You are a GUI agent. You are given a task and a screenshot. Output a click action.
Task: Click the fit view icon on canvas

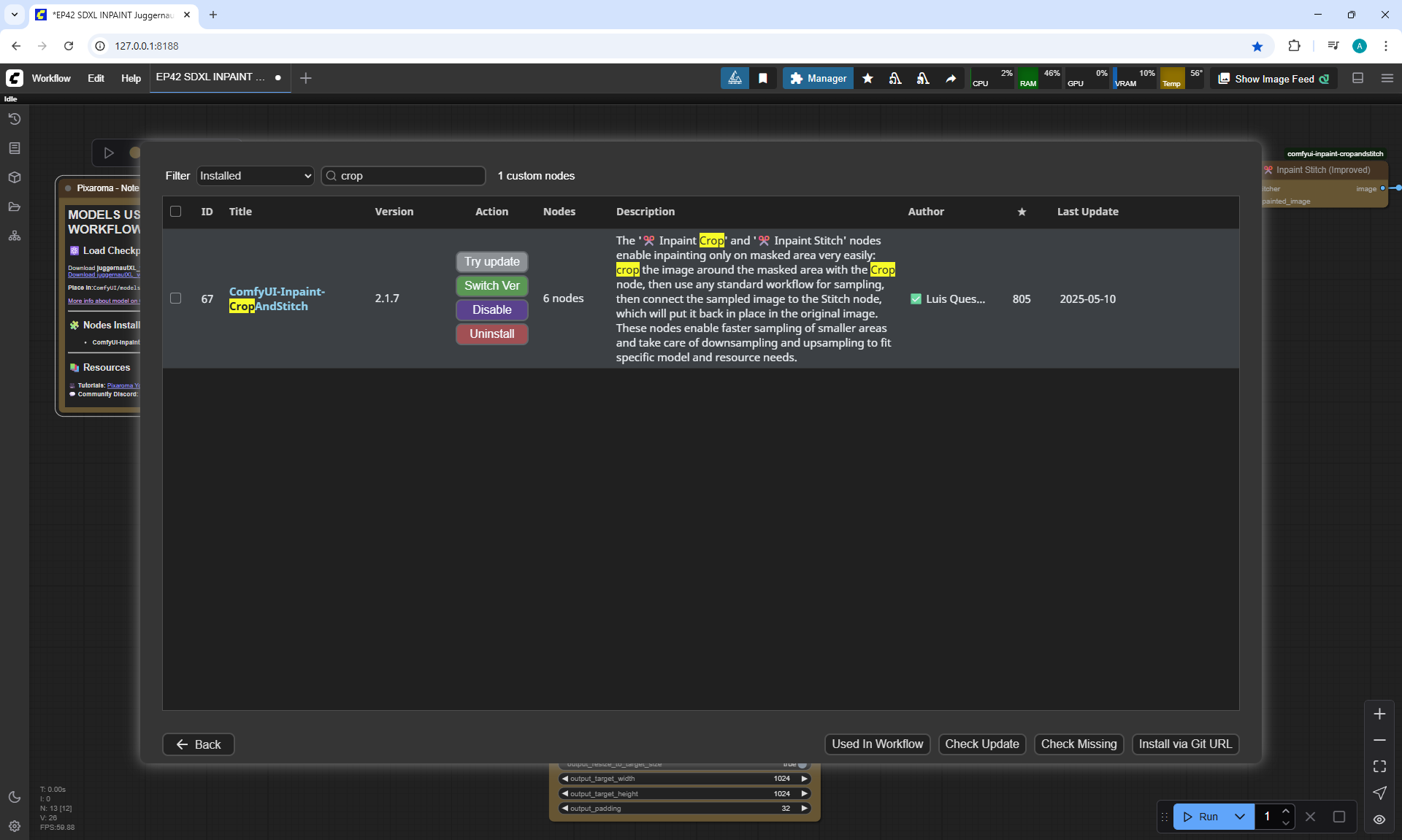pos(1379,766)
